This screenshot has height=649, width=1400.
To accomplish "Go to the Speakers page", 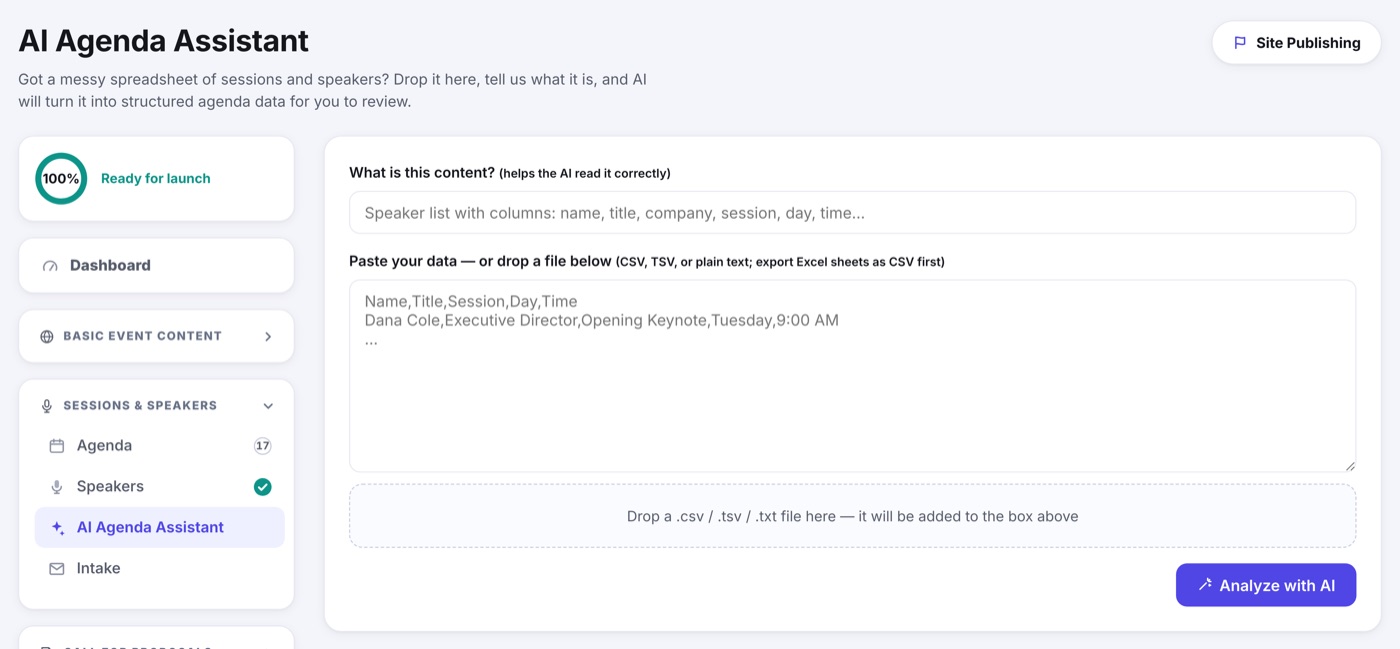I will [x=160, y=487].
